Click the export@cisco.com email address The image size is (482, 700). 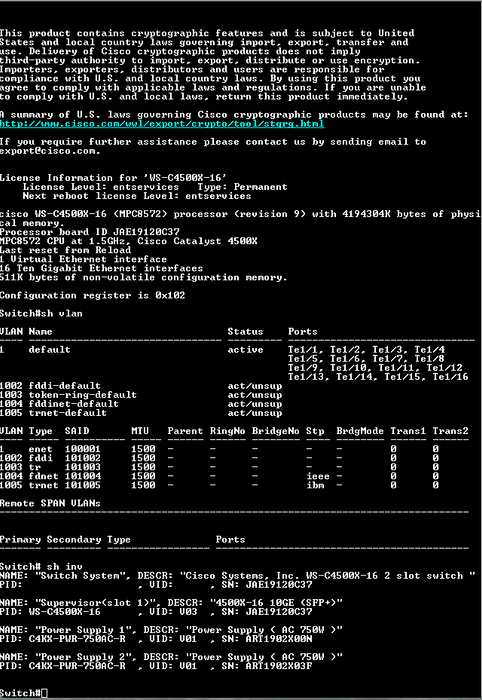click(50, 151)
